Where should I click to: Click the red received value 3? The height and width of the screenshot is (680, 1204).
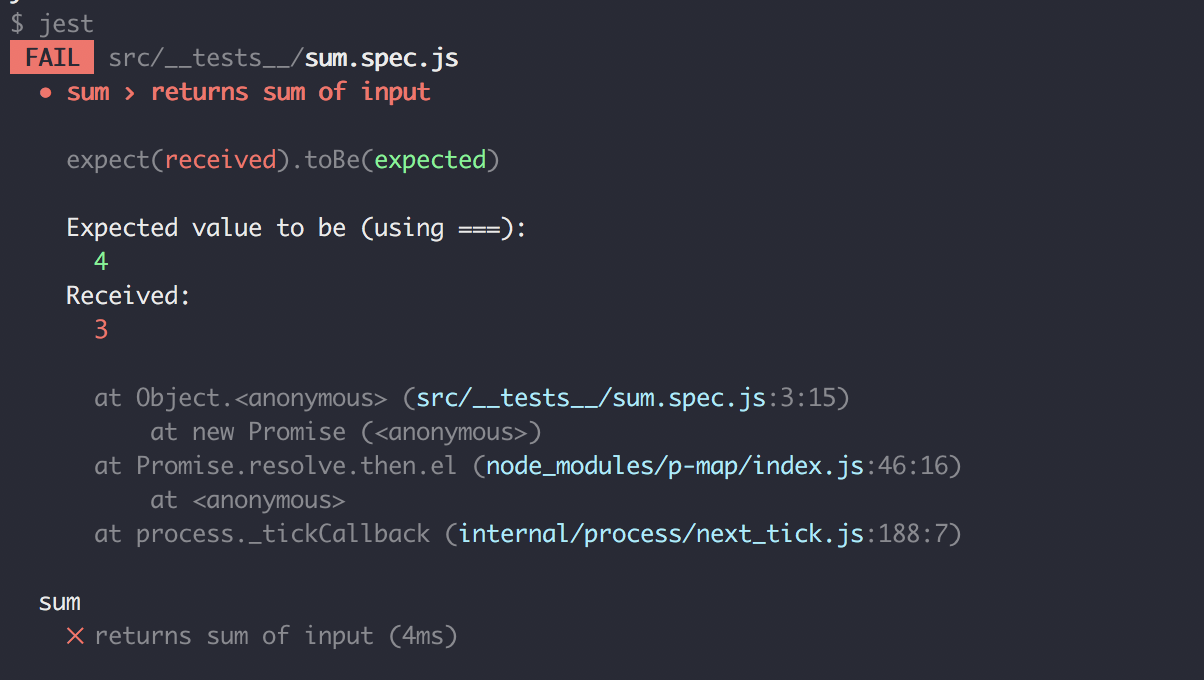click(101, 330)
